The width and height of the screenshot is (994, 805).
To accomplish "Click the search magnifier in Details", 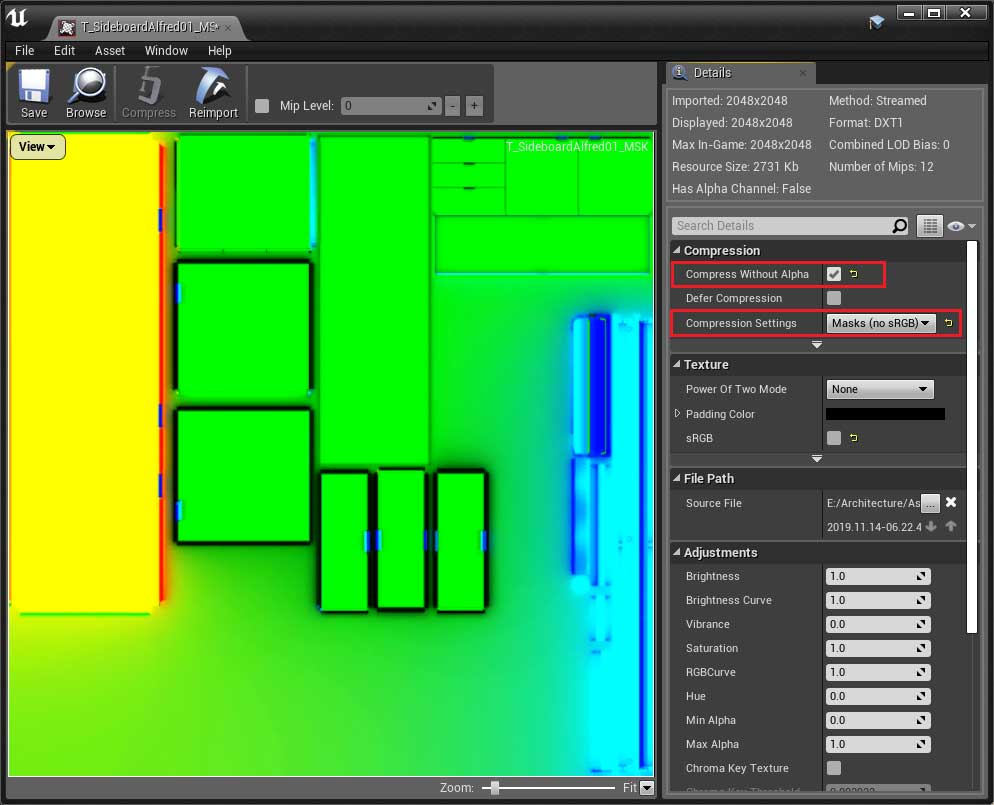I will pyautogui.click(x=900, y=226).
